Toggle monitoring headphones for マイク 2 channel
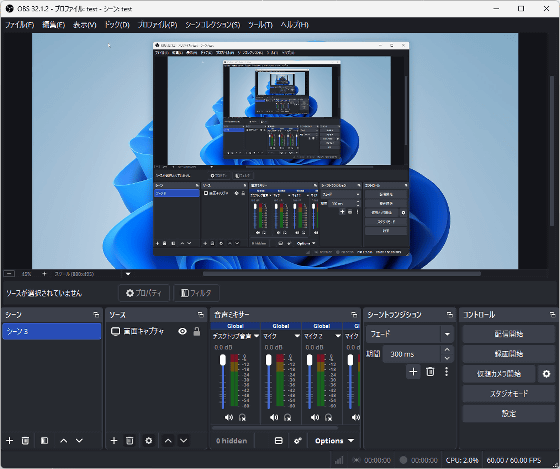Viewport: 560px width, 469px height. [329, 417]
